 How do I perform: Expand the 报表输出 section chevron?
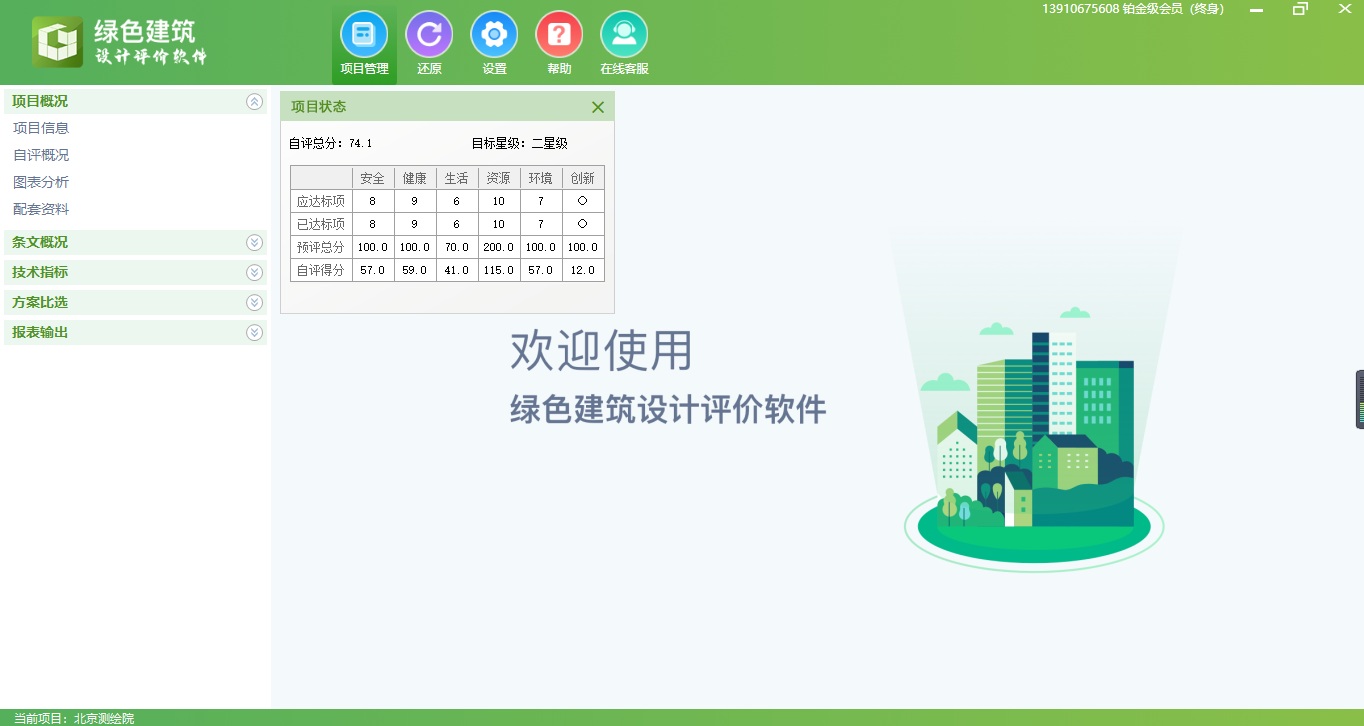click(254, 332)
